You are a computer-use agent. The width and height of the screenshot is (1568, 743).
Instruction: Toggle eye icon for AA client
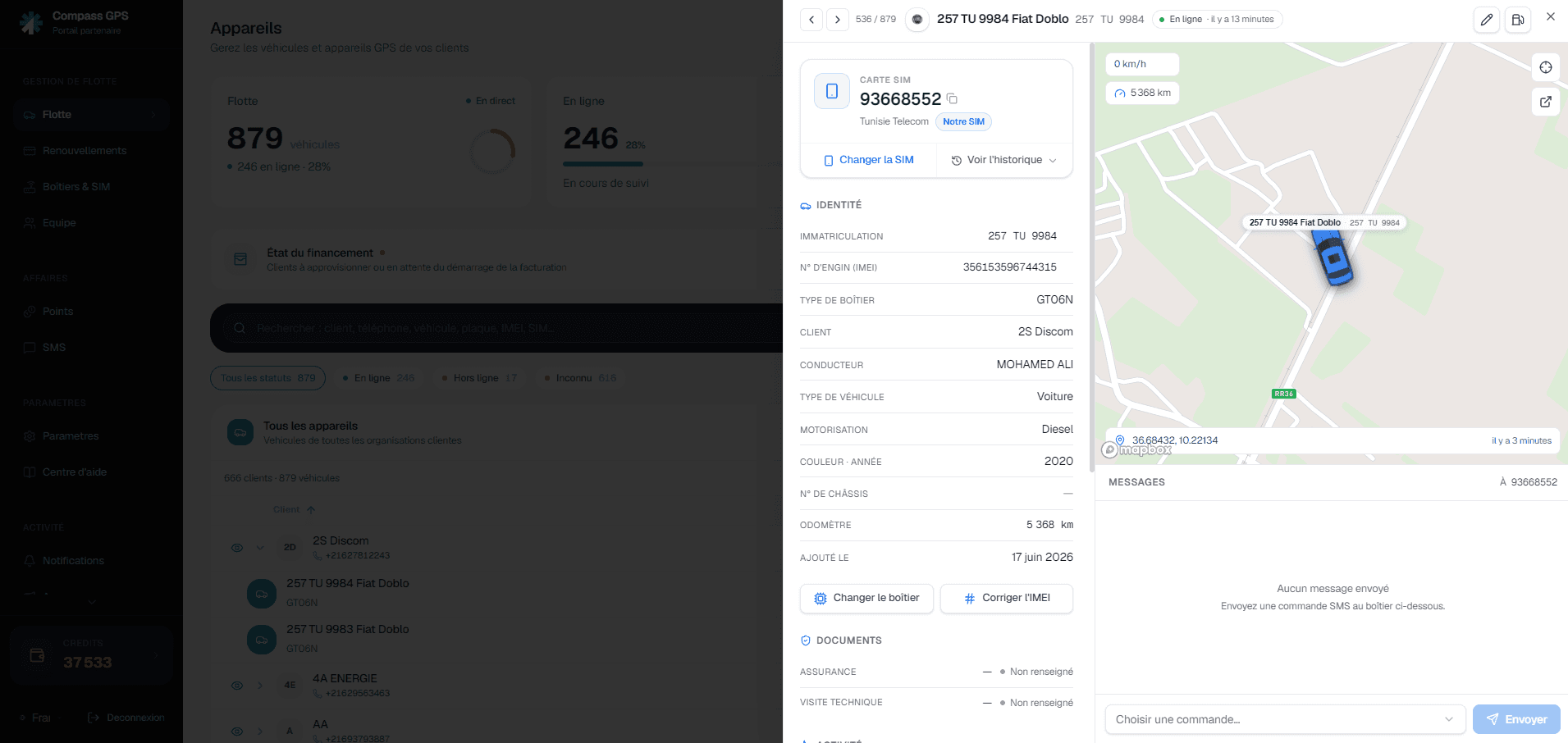(237, 732)
